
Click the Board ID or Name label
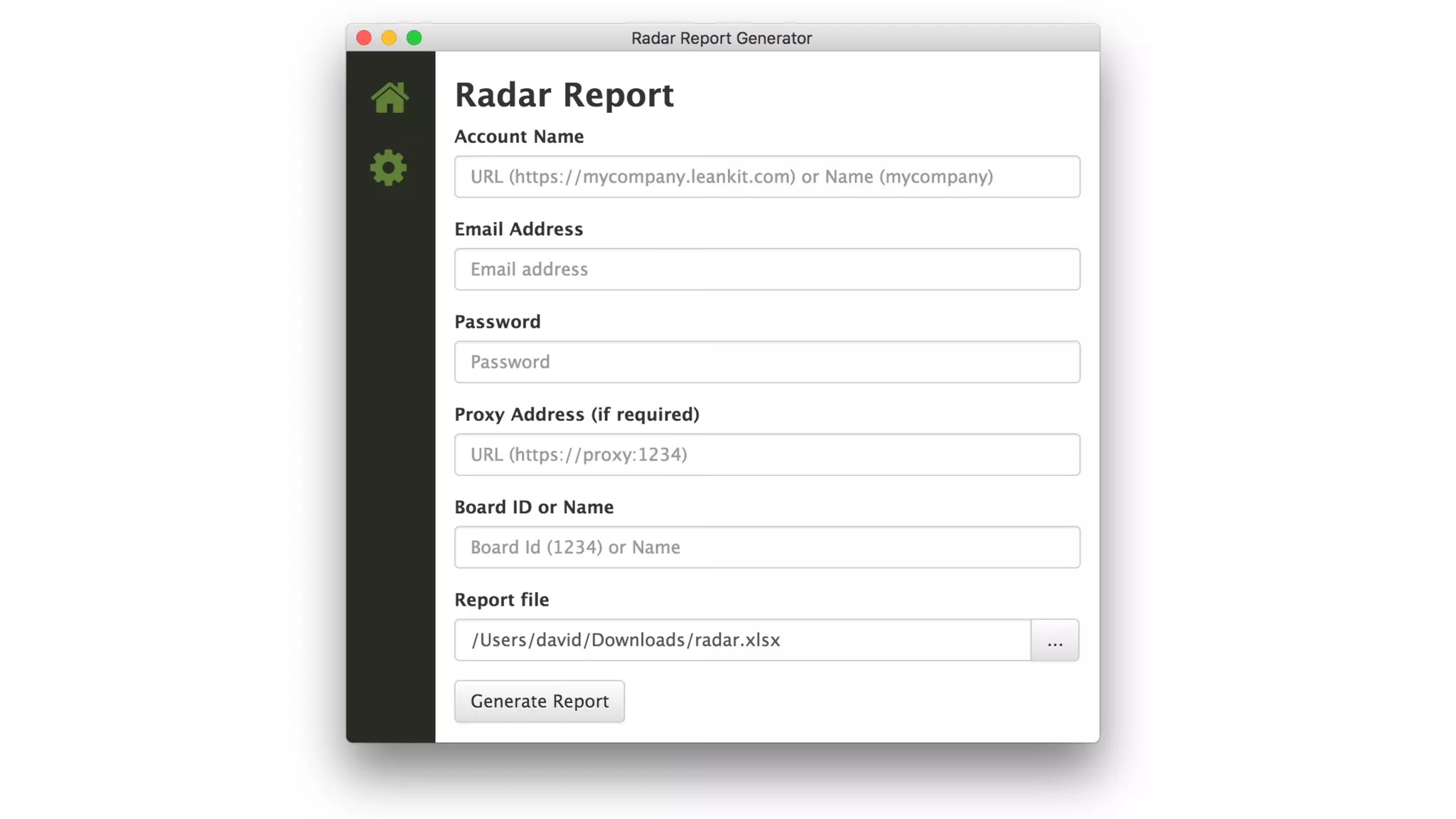pos(533,507)
